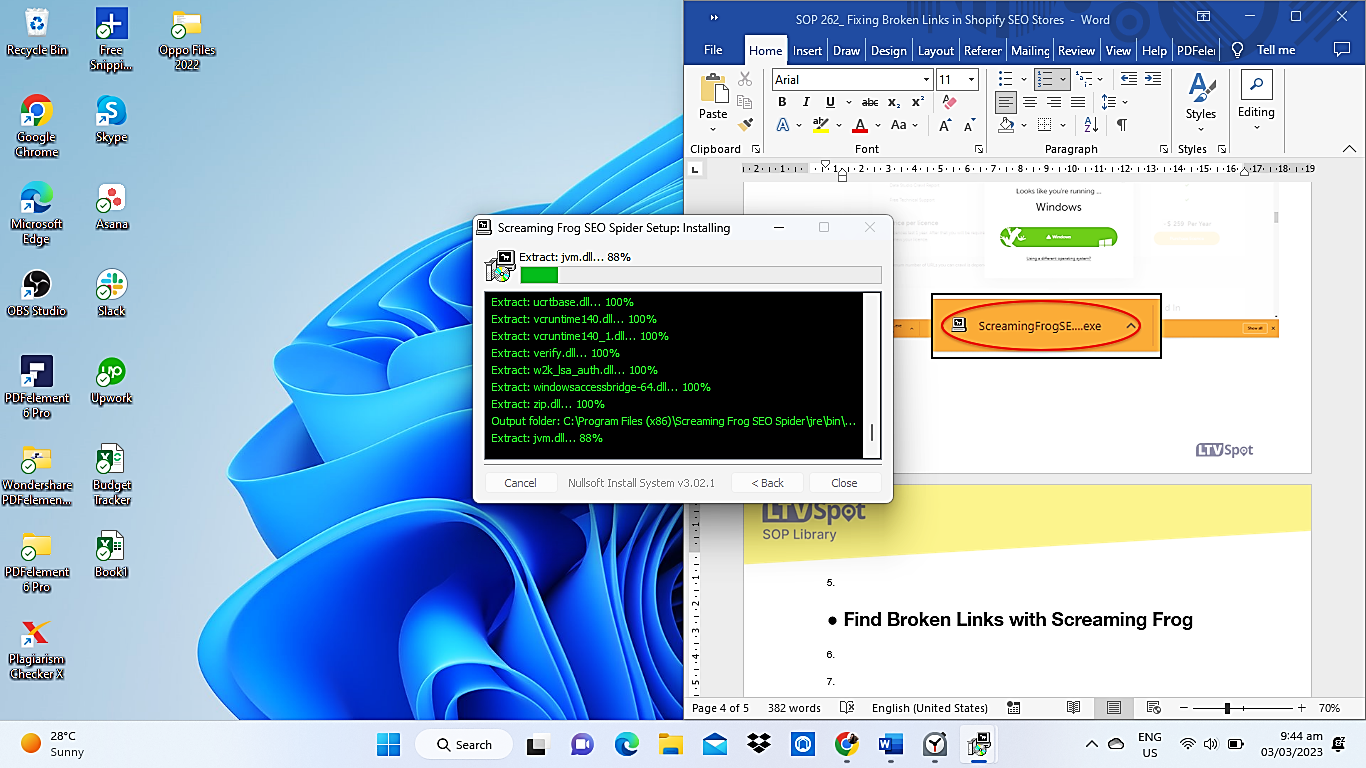Toggle Justify paragraph alignment
Viewport: 1366px width, 768px height.
click(1078, 102)
